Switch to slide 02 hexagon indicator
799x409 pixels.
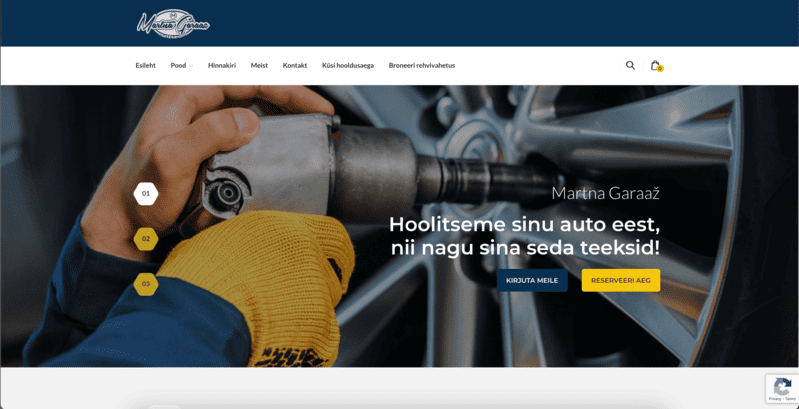click(x=146, y=239)
